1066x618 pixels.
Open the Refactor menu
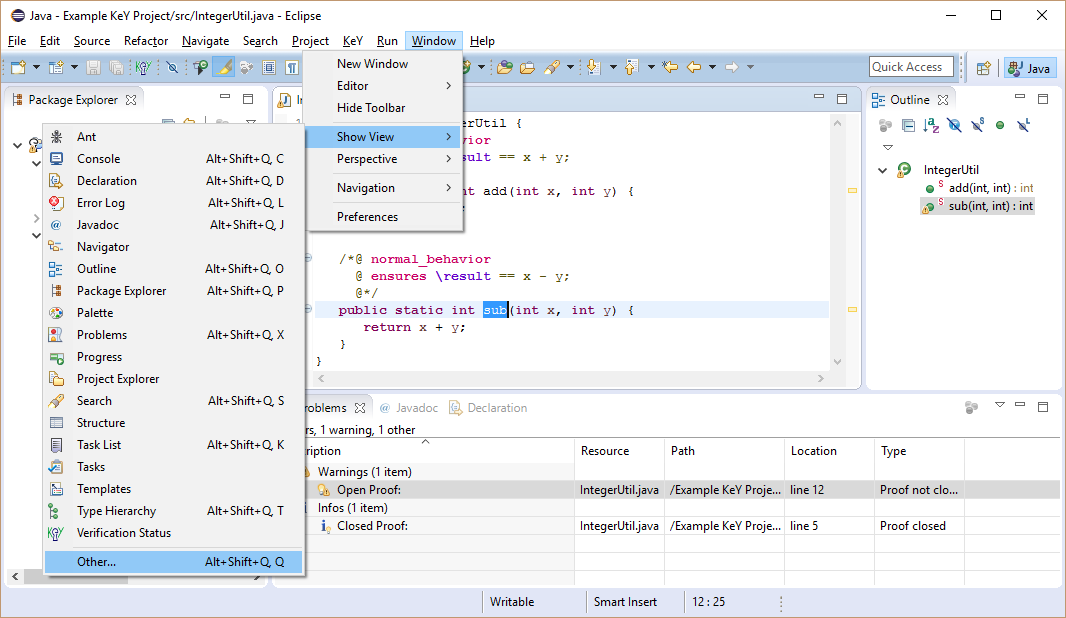click(145, 41)
